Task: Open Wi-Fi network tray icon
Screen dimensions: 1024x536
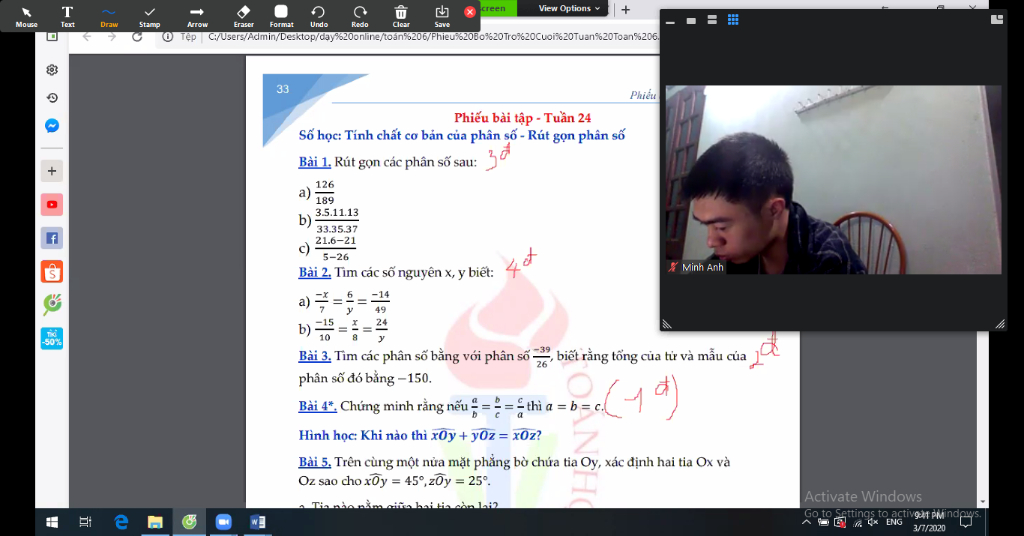Action: [857, 523]
